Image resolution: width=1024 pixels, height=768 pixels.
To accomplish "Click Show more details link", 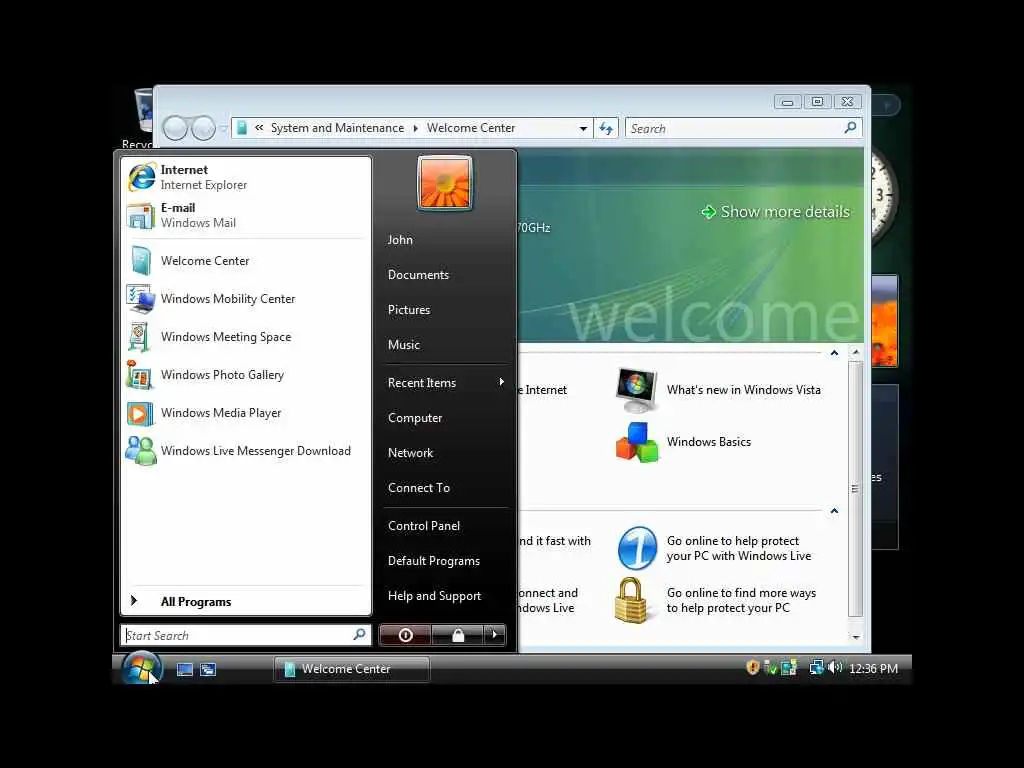I will (x=776, y=212).
